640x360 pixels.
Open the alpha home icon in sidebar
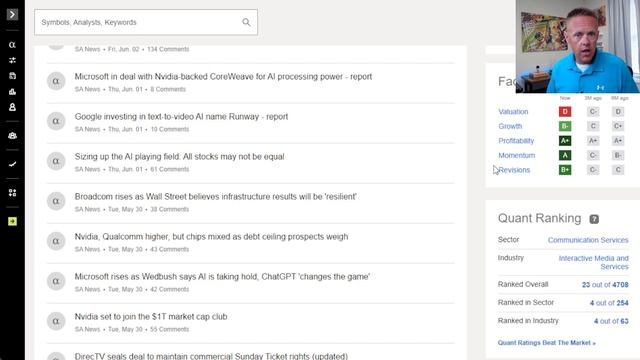pyautogui.click(x=12, y=45)
